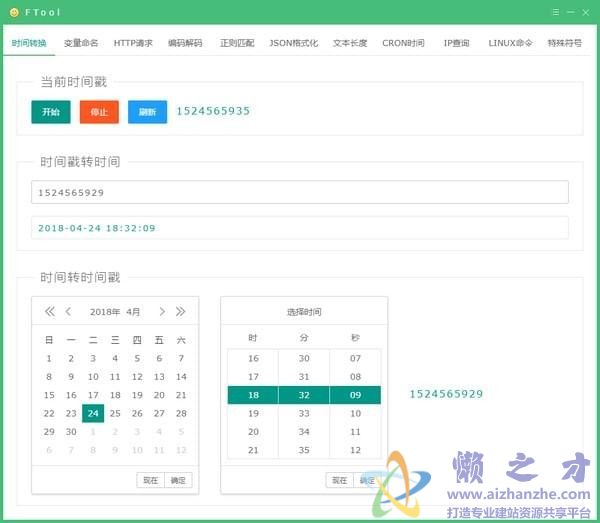Viewport: 600px width, 523px height.
Task: Choose minute 34 in time picker
Action: 304,432
